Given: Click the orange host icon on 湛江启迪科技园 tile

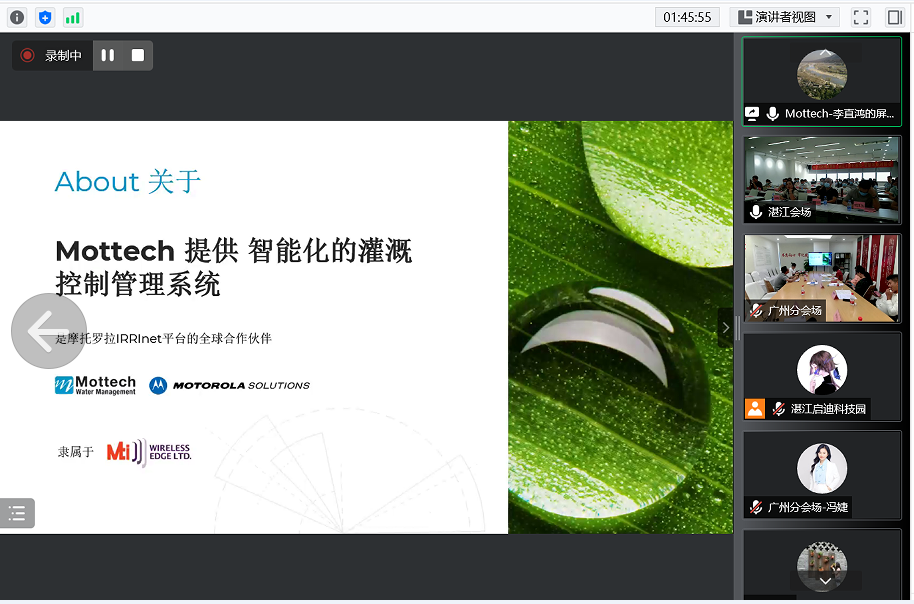Looking at the screenshot, I should 755,409.
